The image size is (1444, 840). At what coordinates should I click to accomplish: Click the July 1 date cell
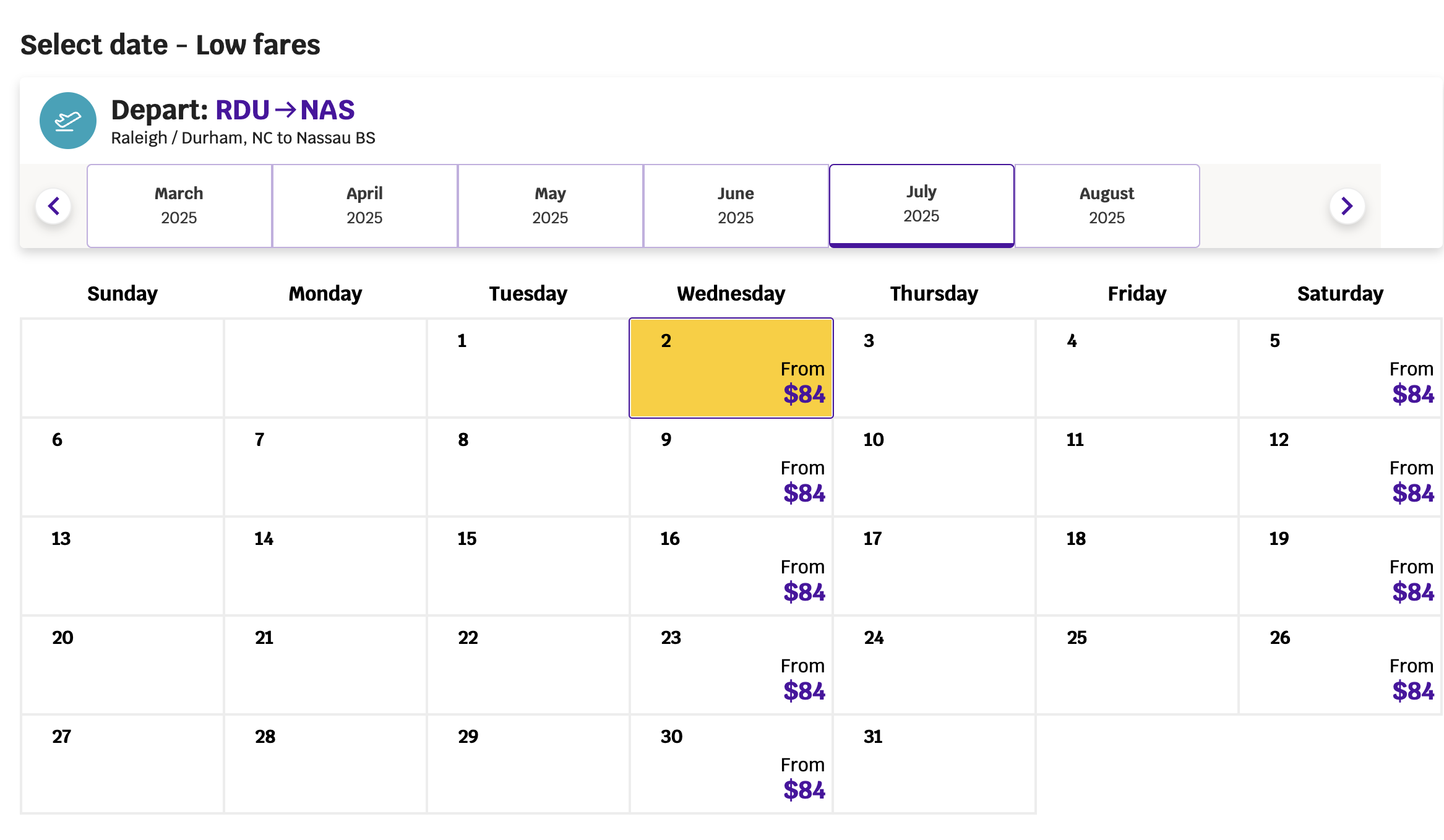tap(528, 368)
